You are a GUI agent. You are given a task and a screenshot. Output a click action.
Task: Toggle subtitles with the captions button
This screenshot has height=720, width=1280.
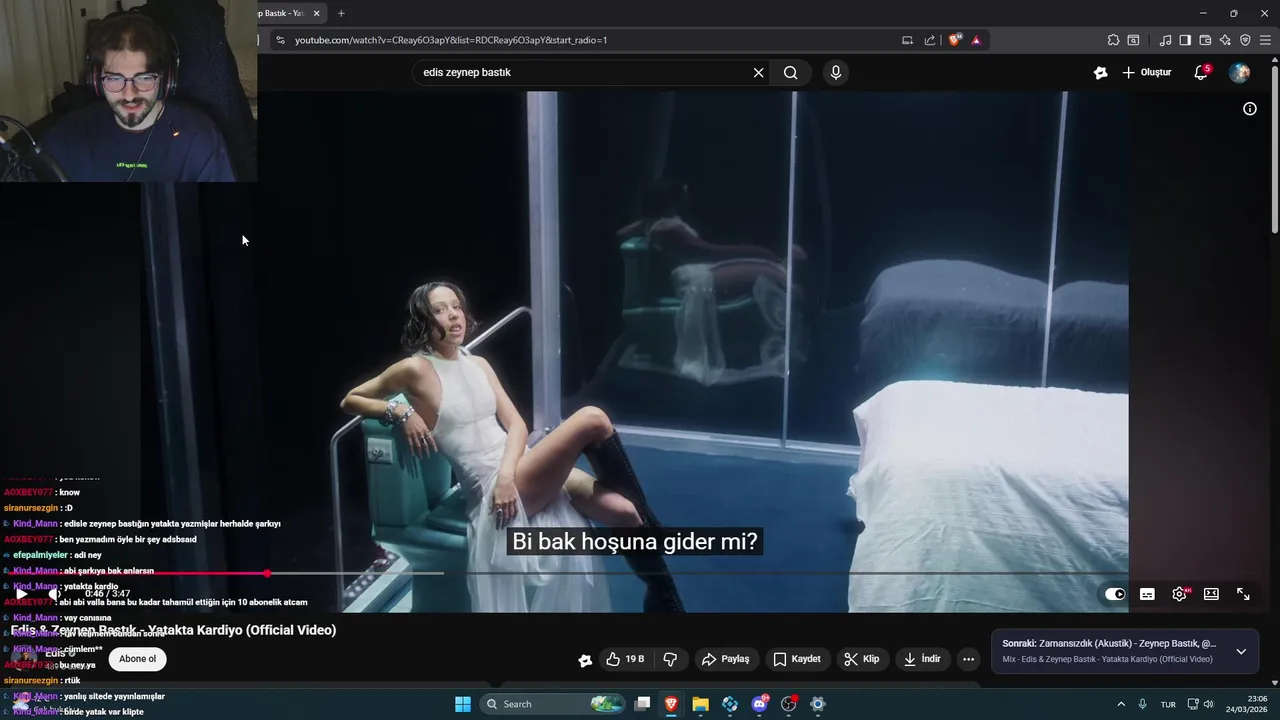[x=1147, y=594]
